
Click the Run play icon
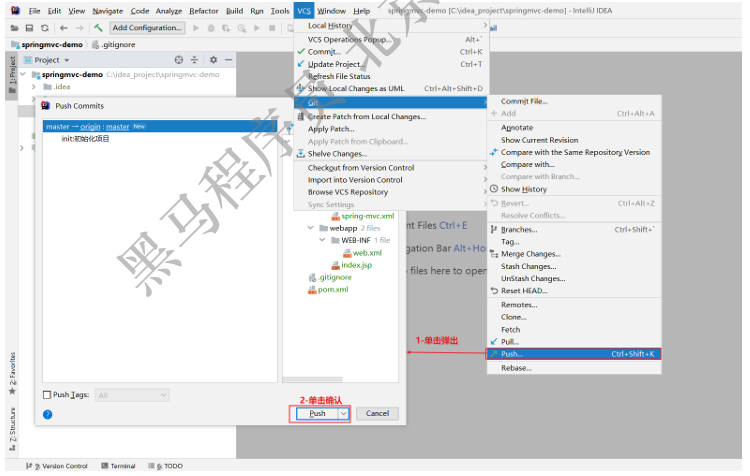(196, 28)
